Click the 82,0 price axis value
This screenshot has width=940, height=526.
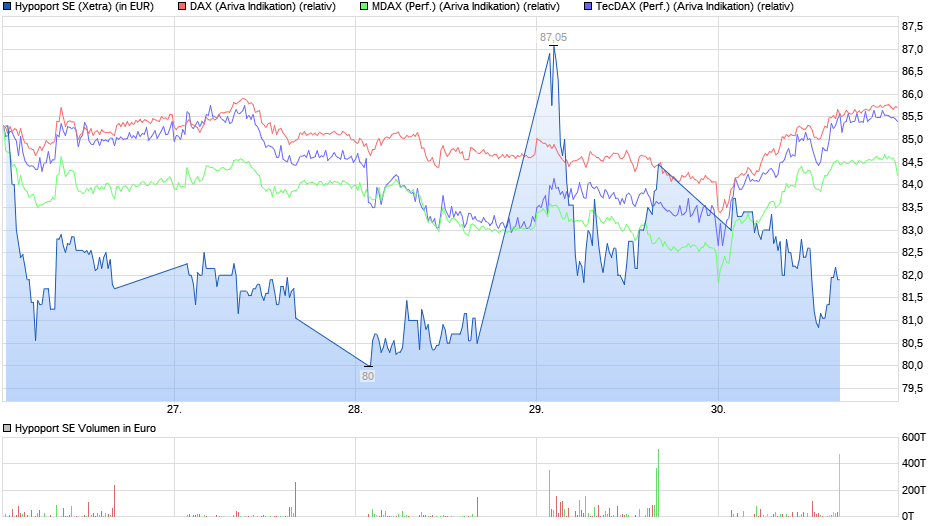[x=912, y=275]
